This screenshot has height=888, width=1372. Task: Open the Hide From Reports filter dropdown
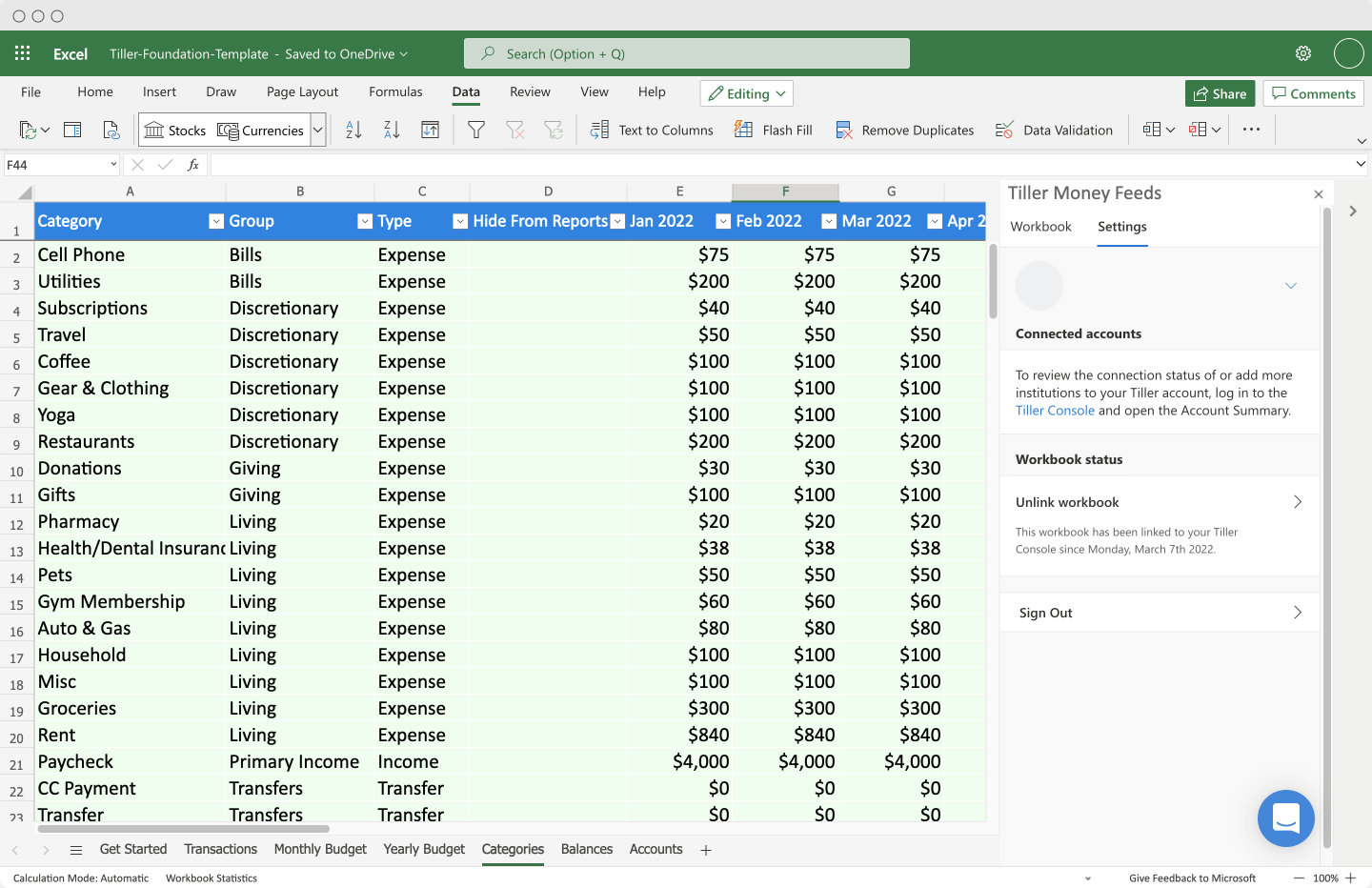click(617, 221)
